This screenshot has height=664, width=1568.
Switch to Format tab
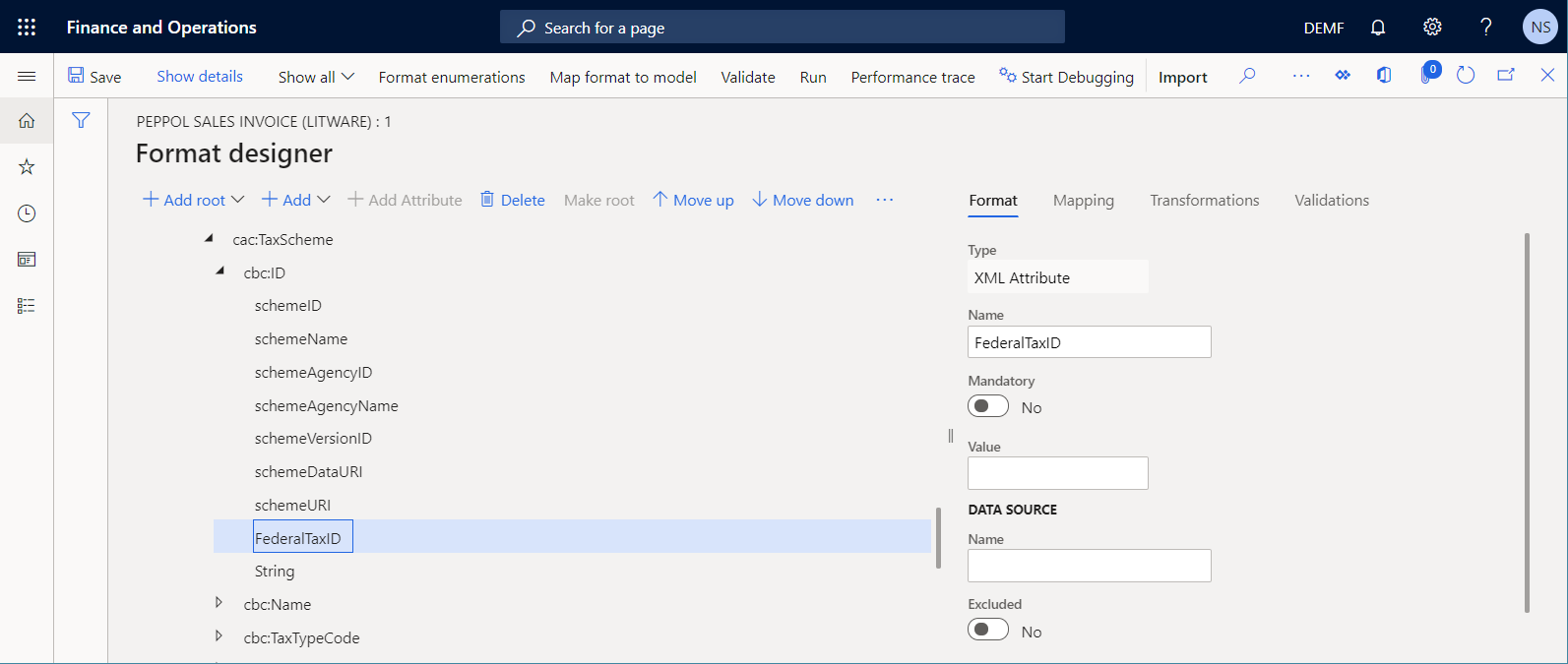tap(993, 200)
